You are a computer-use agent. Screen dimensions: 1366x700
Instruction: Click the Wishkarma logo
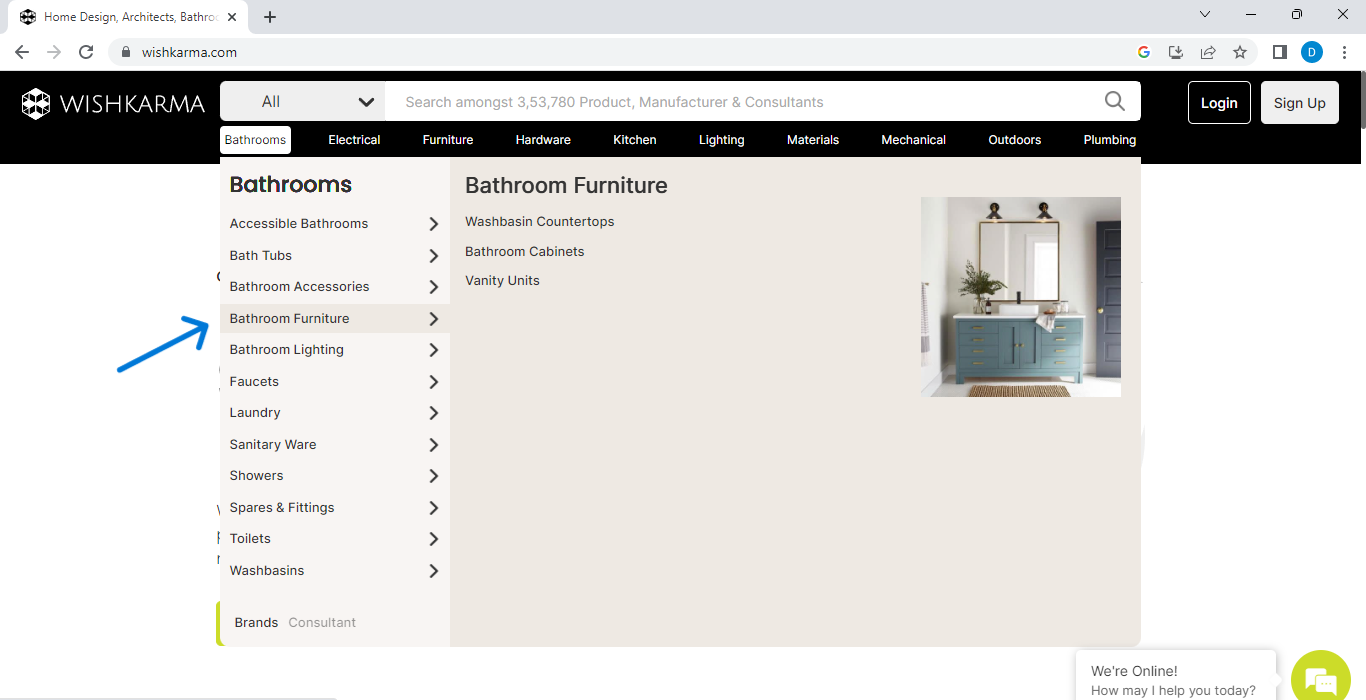pos(113,103)
